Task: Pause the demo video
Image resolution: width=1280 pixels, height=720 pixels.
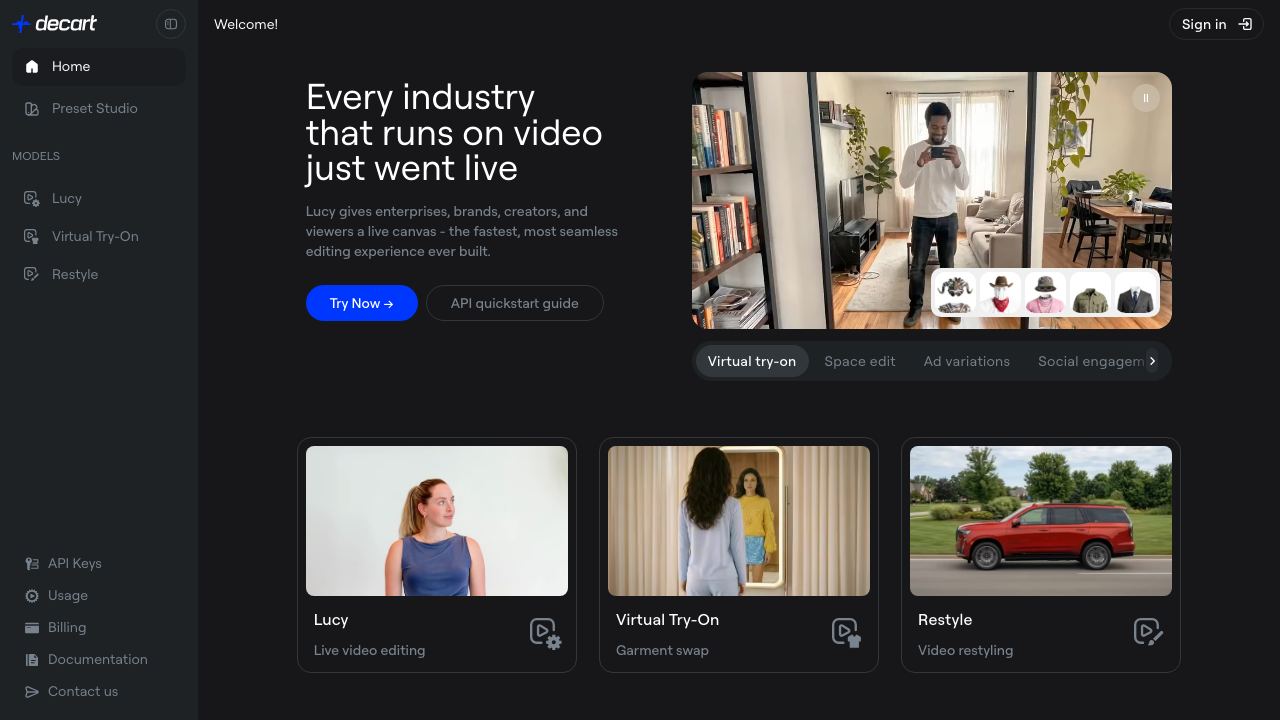Action: click(x=1145, y=97)
